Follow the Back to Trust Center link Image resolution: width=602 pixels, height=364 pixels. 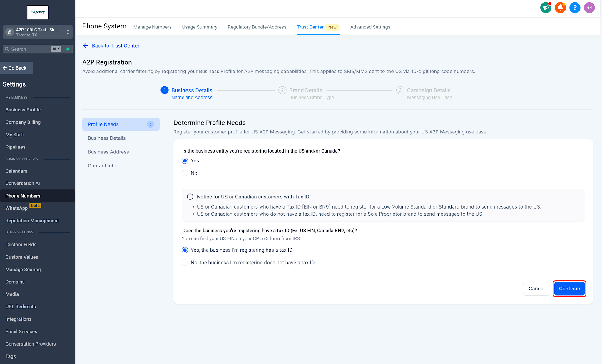tap(111, 46)
